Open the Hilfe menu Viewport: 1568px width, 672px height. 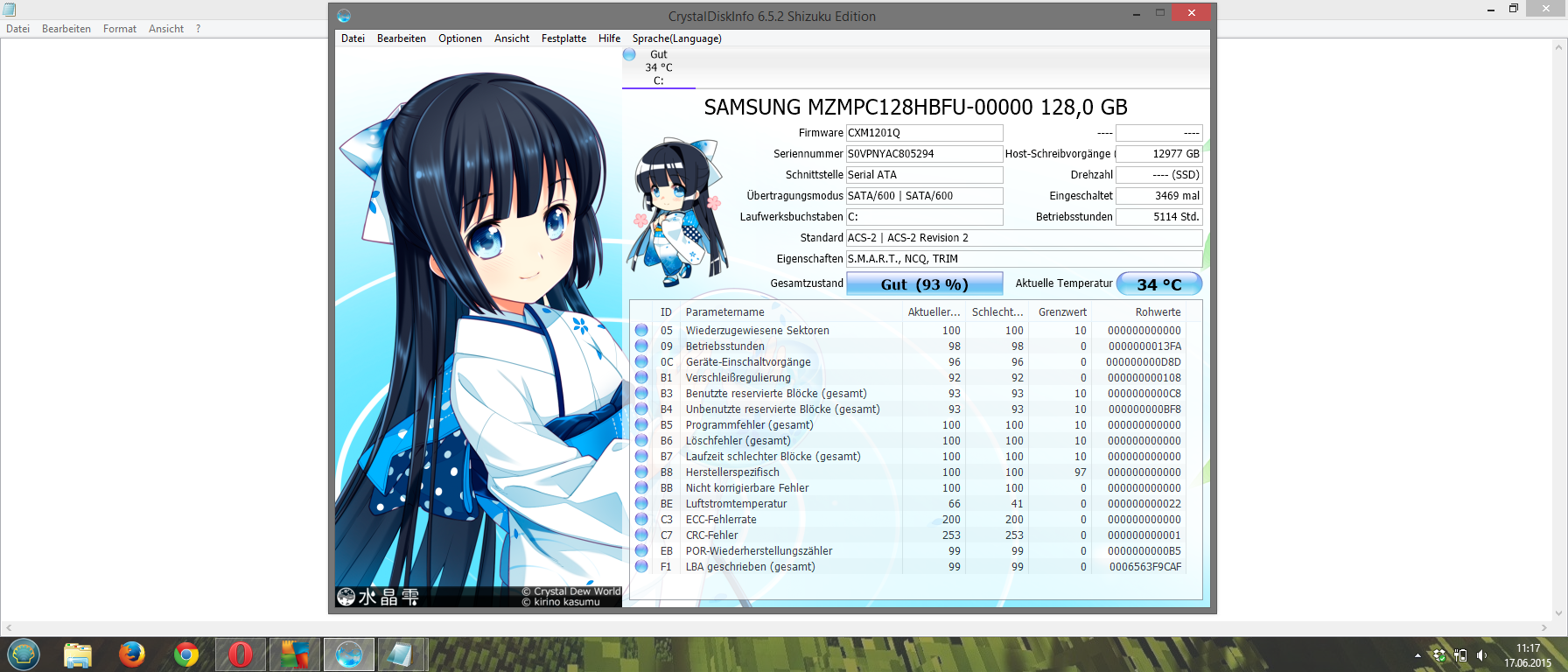point(610,38)
